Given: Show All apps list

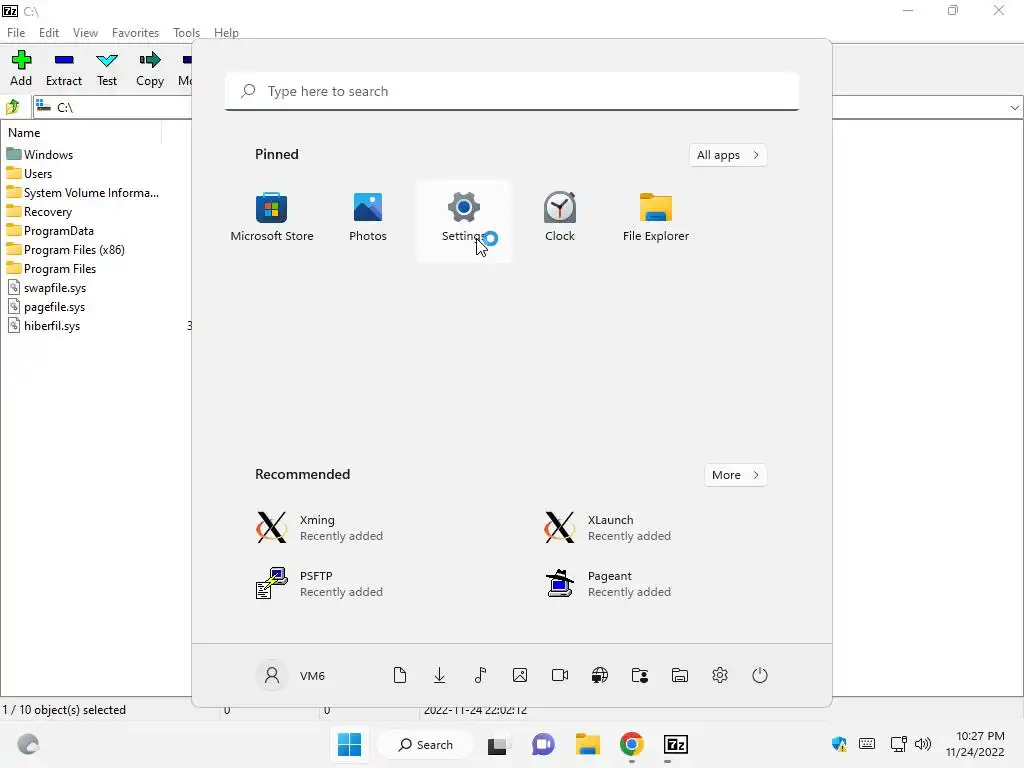Looking at the screenshot, I should (x=728, y=155).
